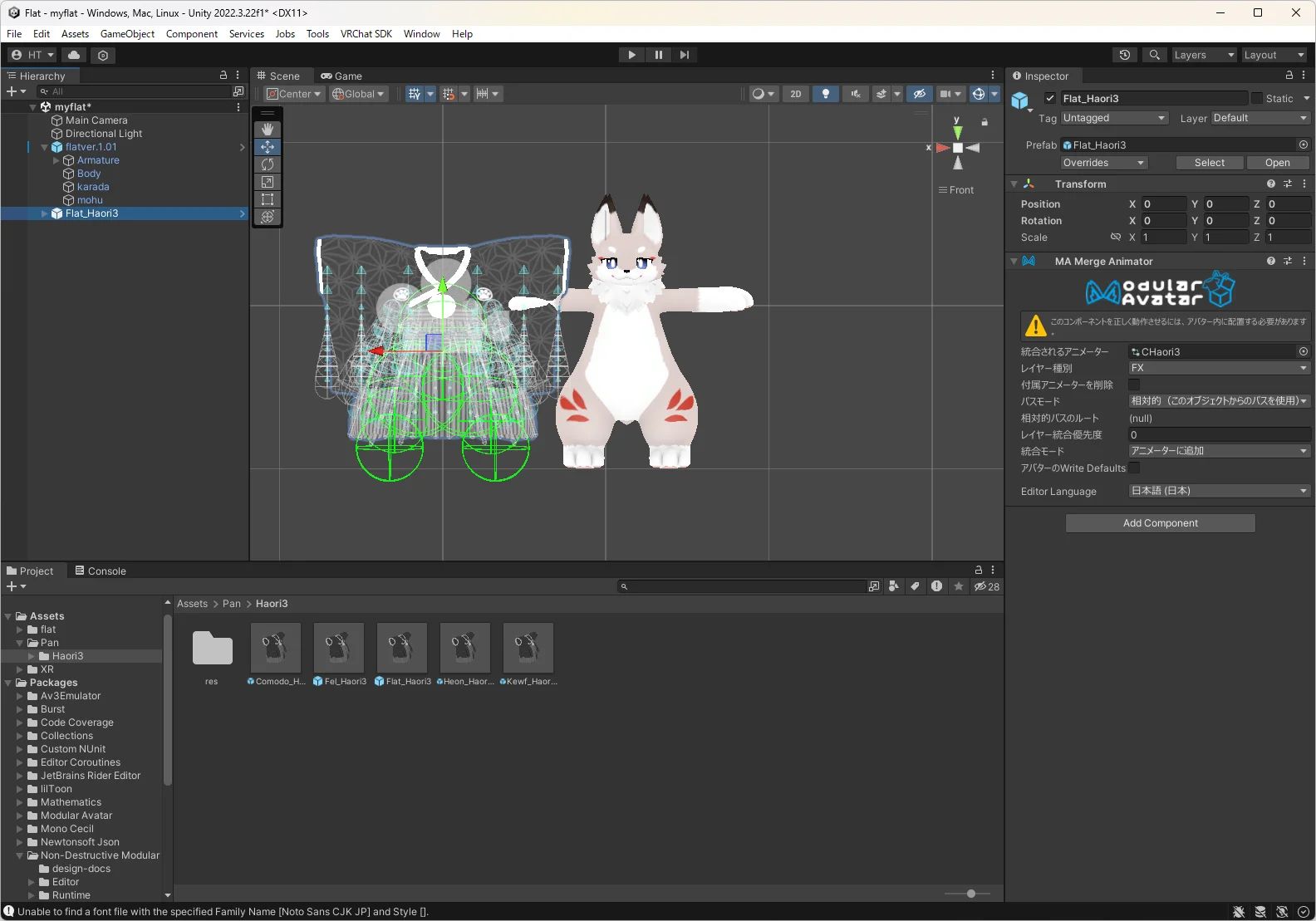Open Unity cloud services icon
The width and height of the screenshot is (1316, 921).
(x=74, y=55)
